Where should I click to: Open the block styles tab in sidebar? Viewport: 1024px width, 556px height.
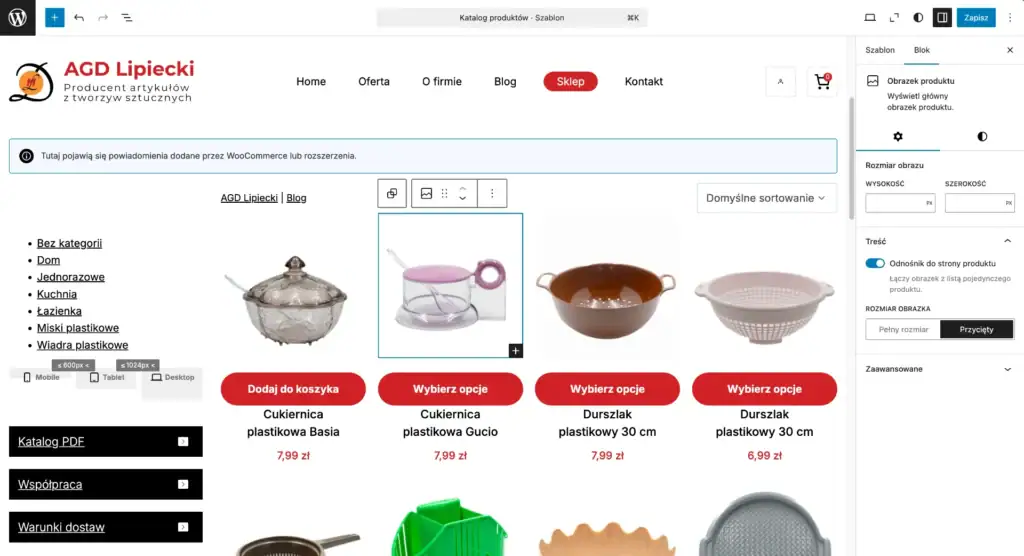982,137
